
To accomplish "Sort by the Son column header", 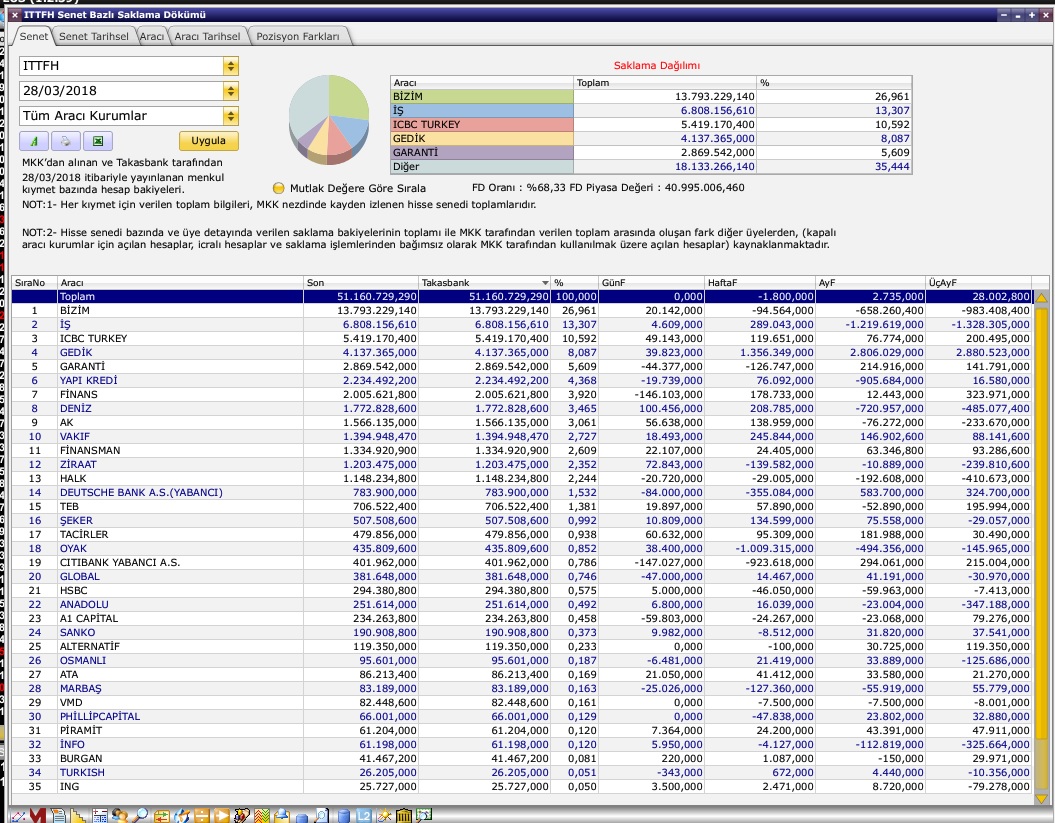I will click(x=361, y=283).
